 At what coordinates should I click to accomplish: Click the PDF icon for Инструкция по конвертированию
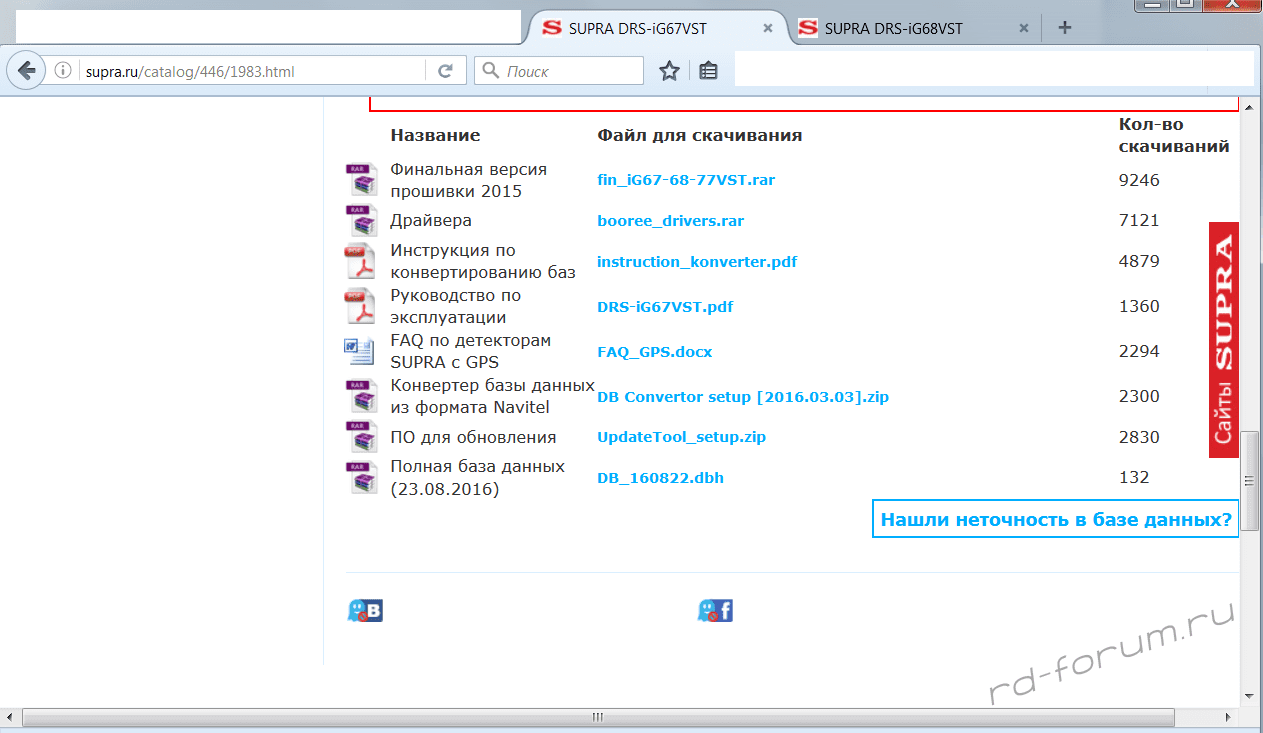coord(361,262)
